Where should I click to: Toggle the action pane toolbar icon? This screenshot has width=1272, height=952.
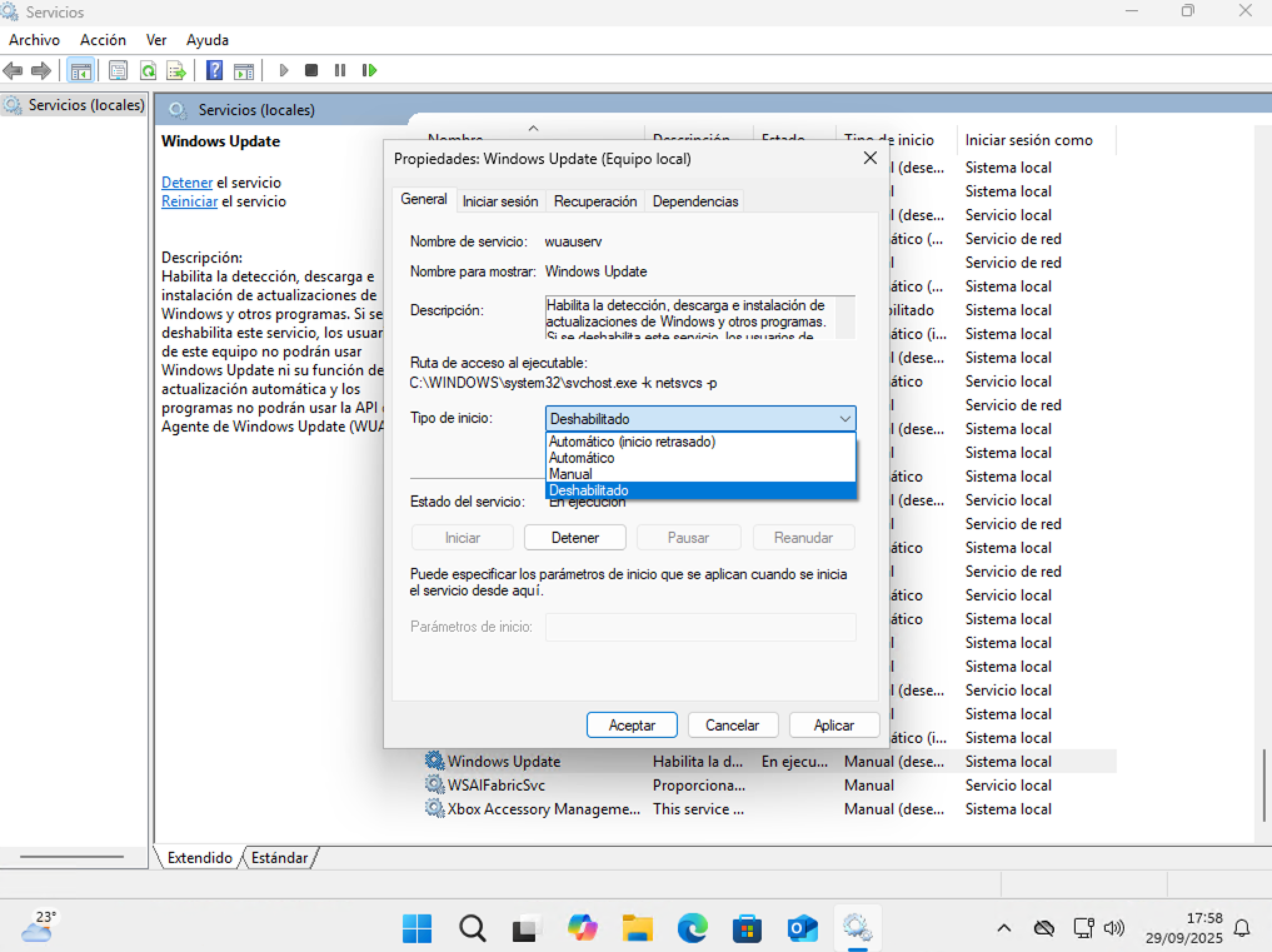click(x=244, y=71)
